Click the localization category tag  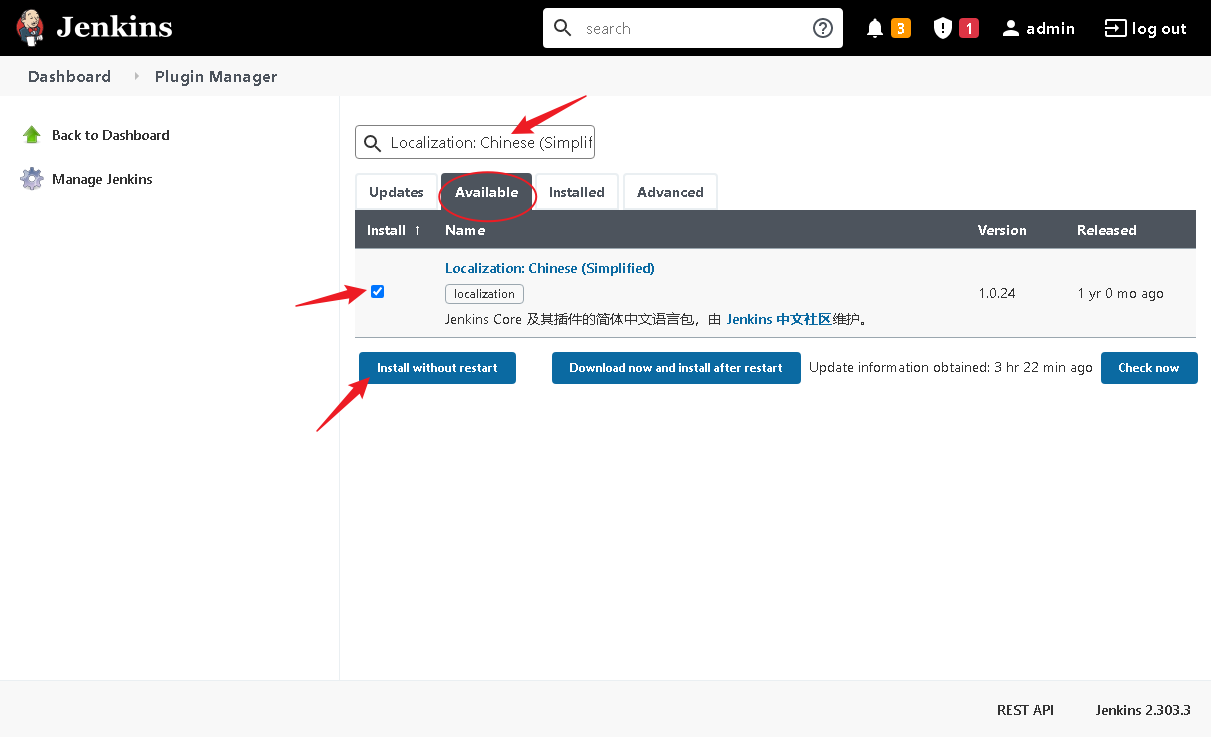pos(484,294)
